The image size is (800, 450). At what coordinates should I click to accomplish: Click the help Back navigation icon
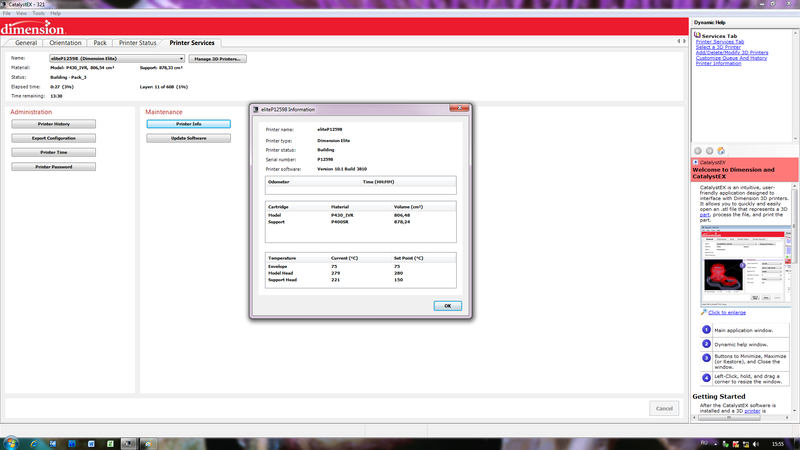[x=698, y=151]
